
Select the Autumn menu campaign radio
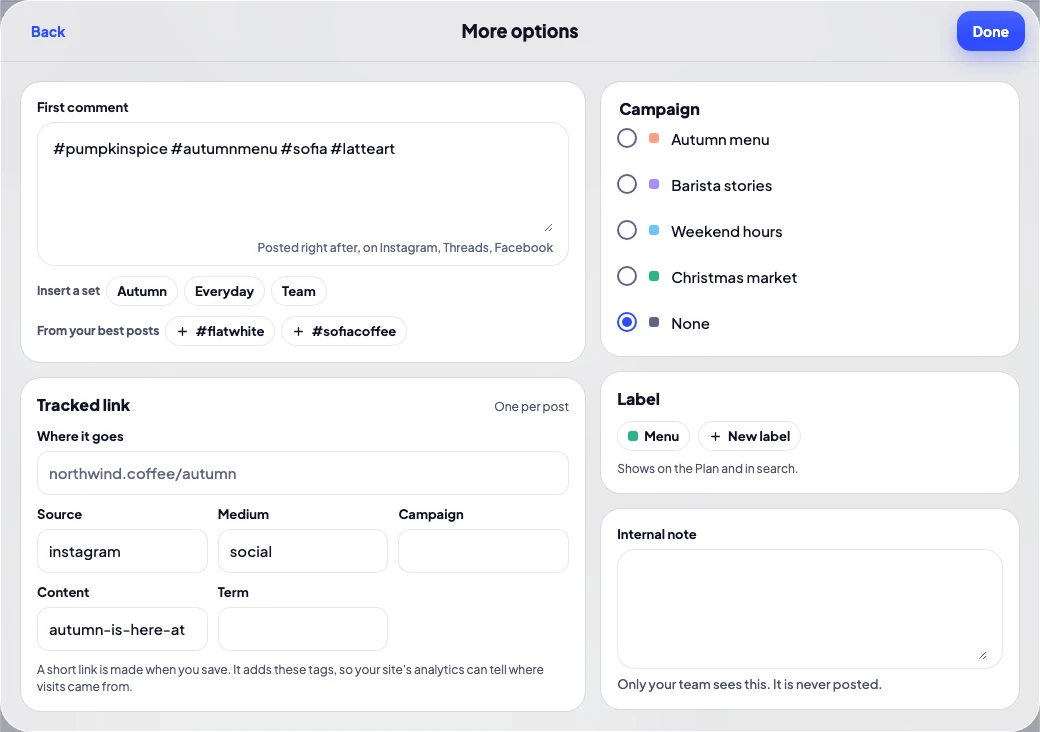pyautogui.click(x=627, y=139)
